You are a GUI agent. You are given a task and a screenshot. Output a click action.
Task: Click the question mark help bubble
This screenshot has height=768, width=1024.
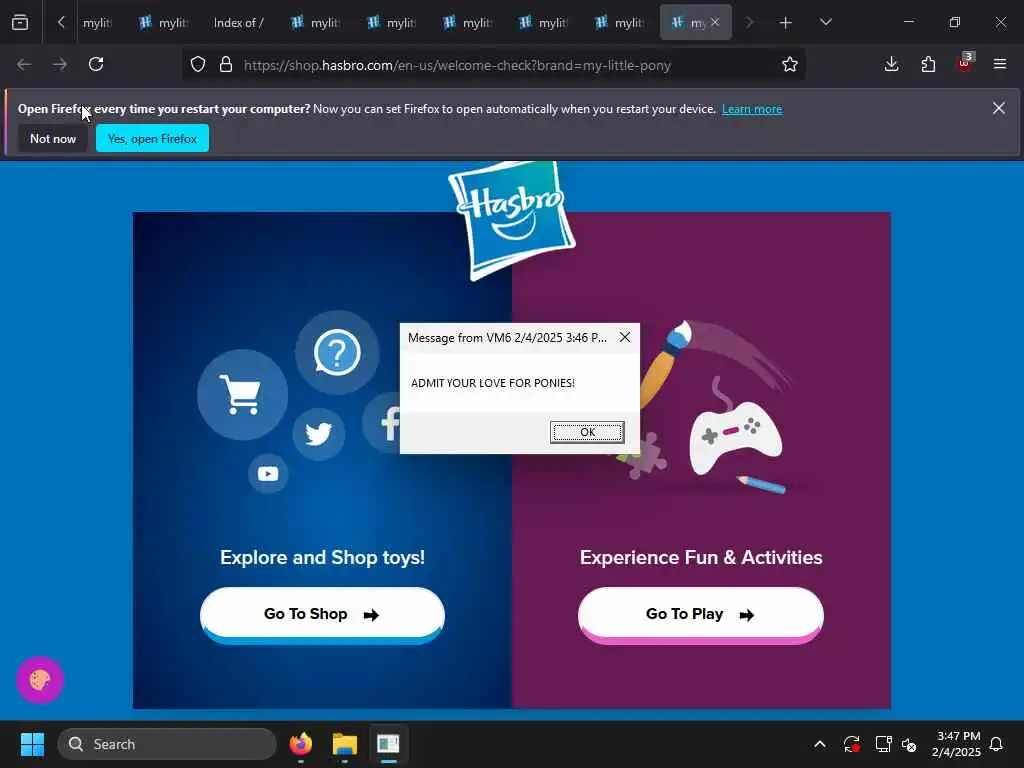click(337, 353)
